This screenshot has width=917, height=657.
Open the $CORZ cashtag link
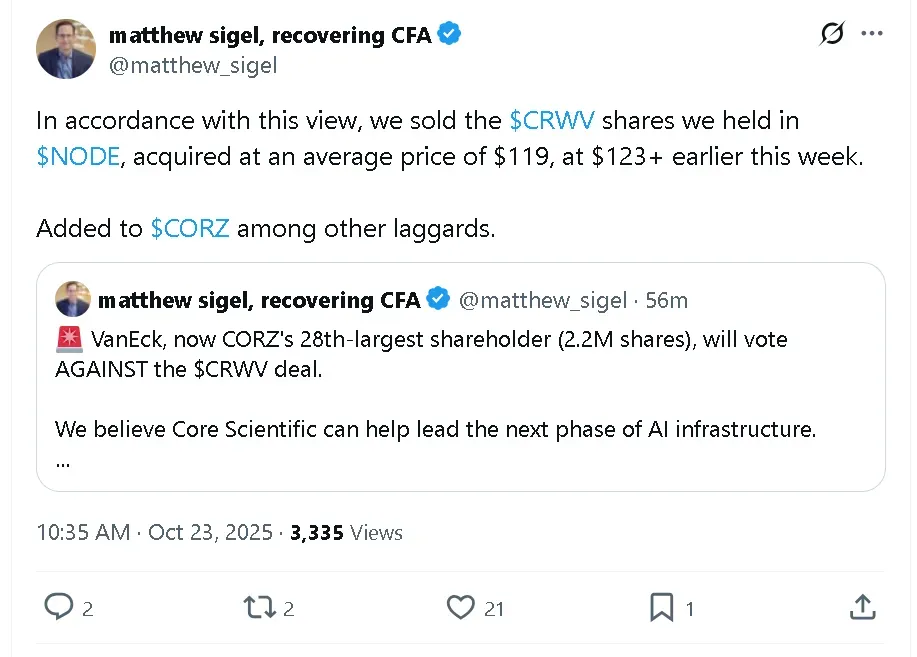[190, 228]
